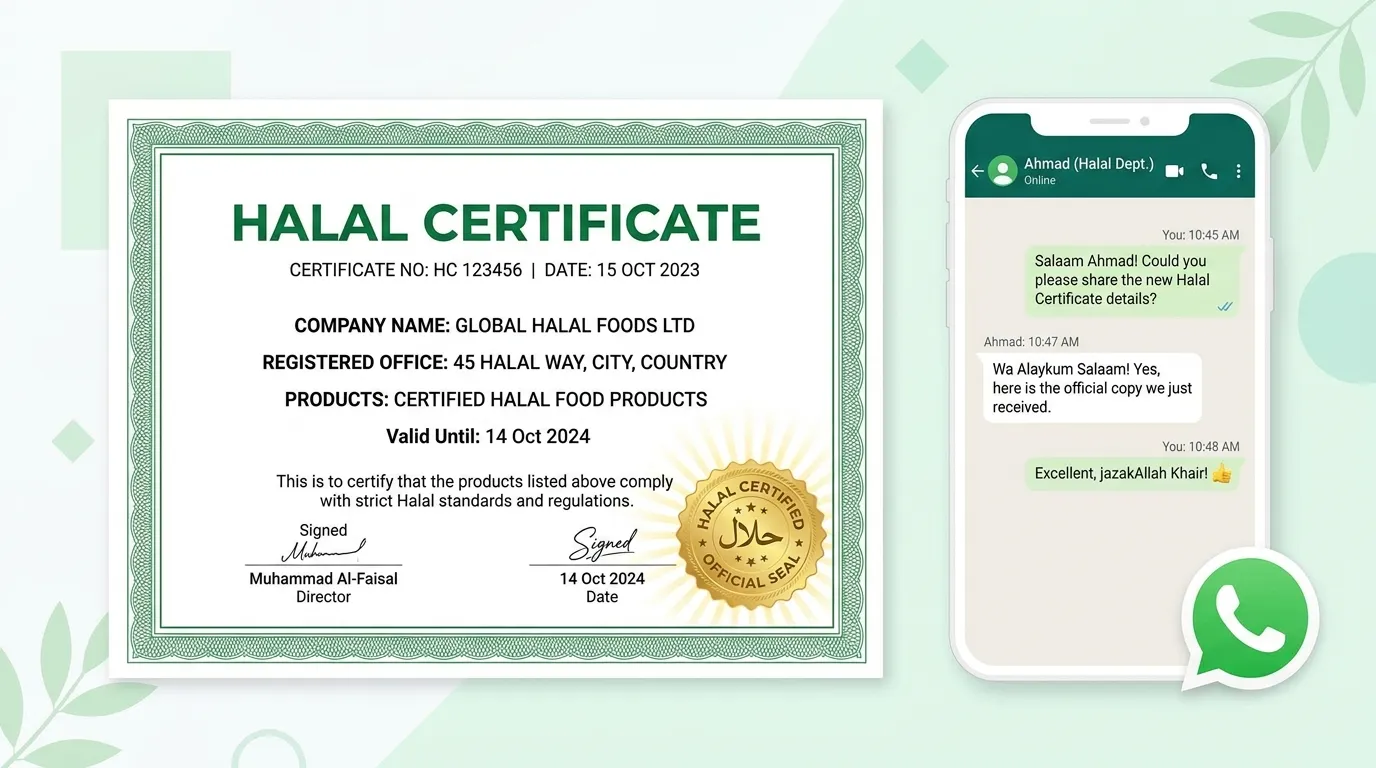Click "COMPANY NAME: GLOBAL HALAL FOODS LTD" line
Image resolution: width=1376 pixels, height=768 pixels.
494,326
